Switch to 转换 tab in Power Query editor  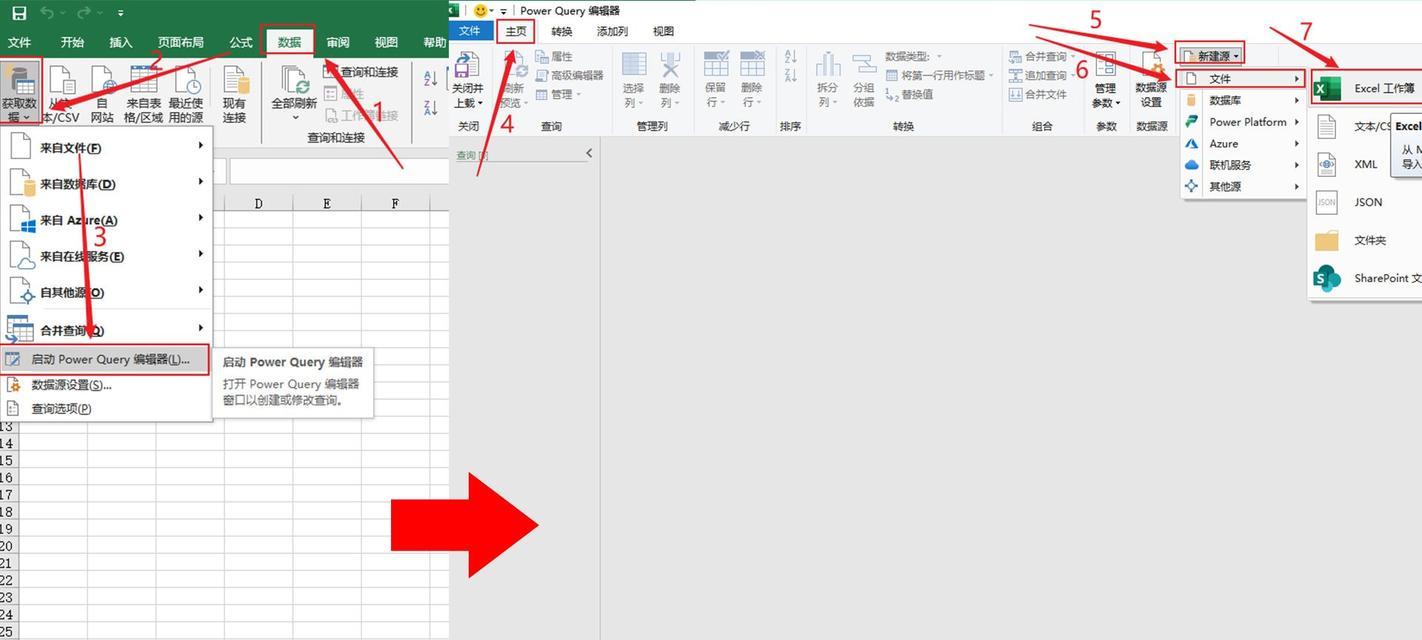(562, 31)
